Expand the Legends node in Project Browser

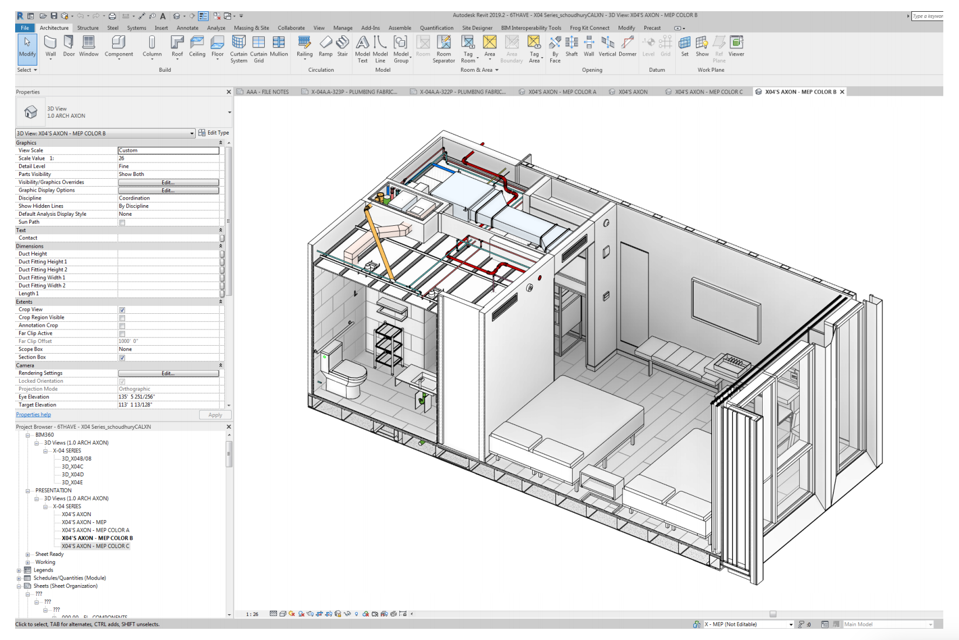point(19,570)
